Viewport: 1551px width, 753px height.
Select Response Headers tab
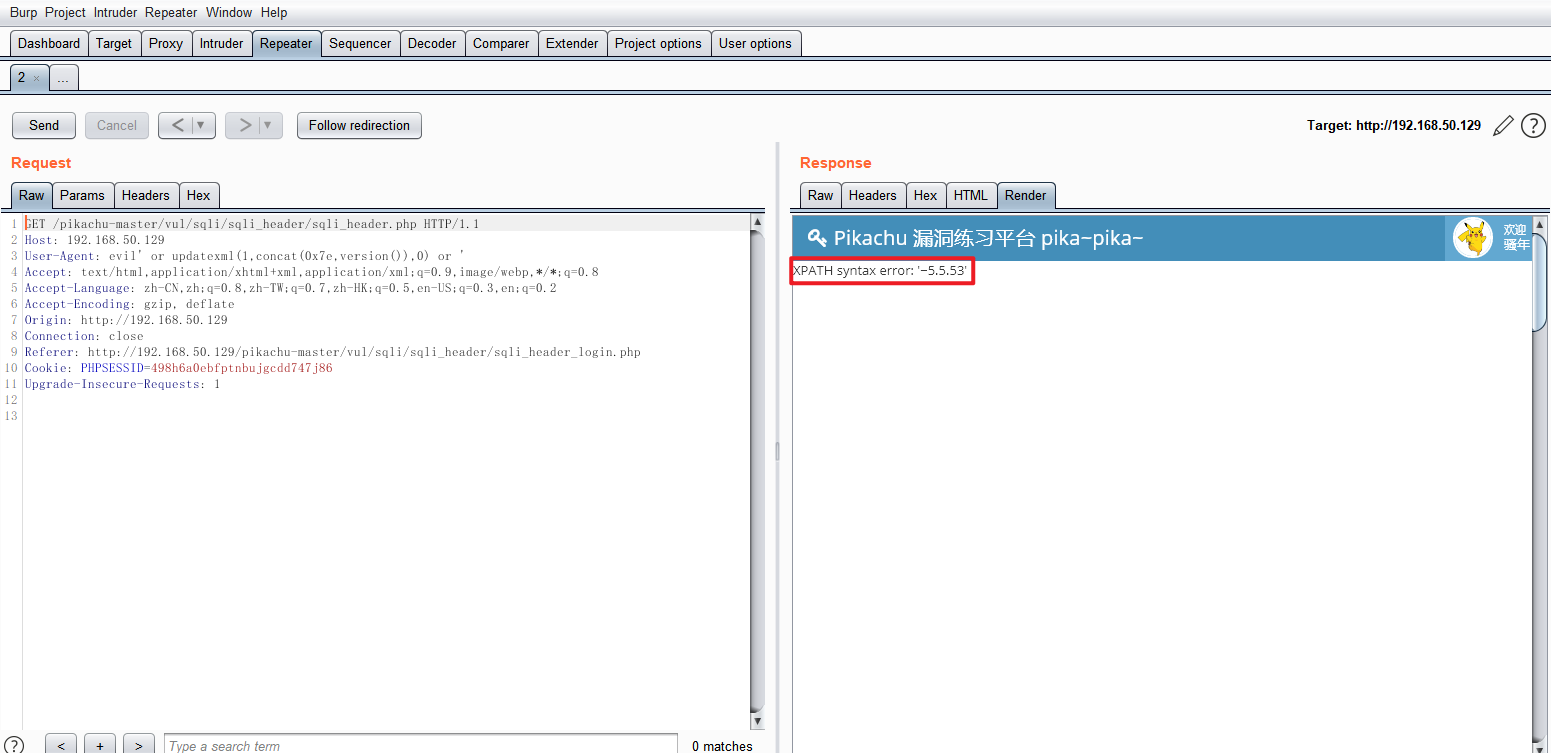pos(873,196)
